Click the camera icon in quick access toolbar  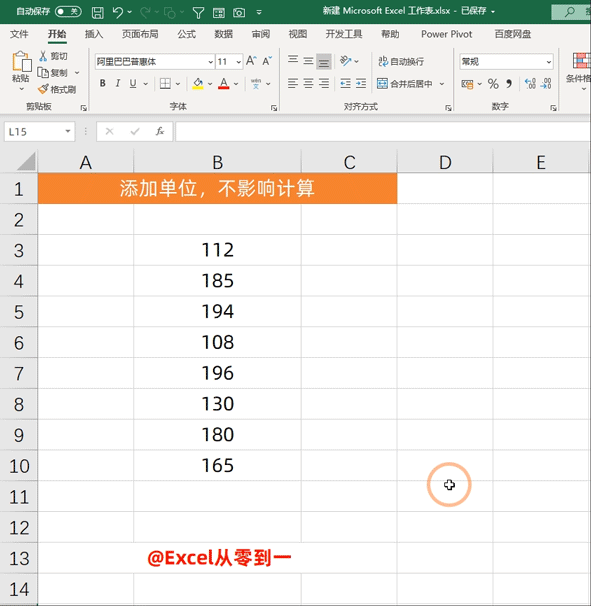[239, 13]
